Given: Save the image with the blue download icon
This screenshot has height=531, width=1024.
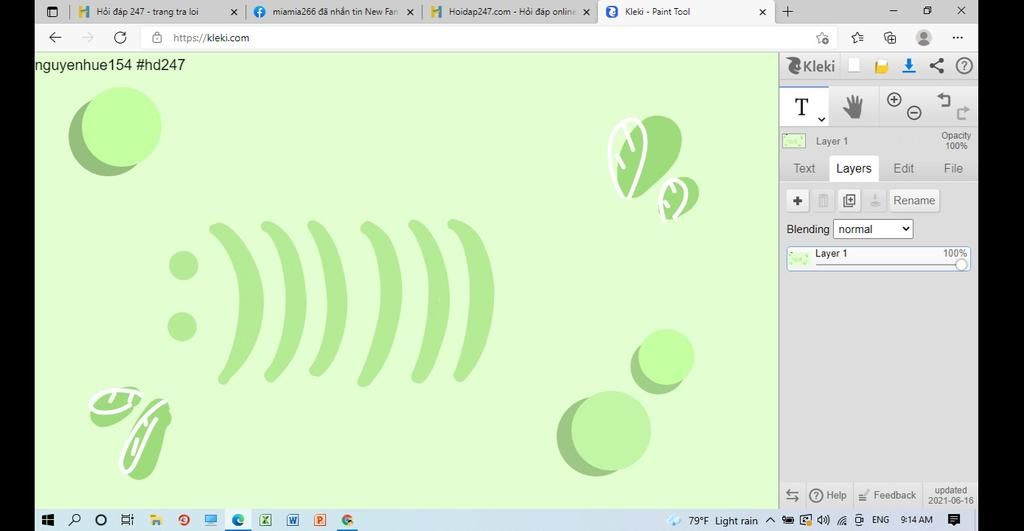Looking at the screenshot, I should point(908,65).
